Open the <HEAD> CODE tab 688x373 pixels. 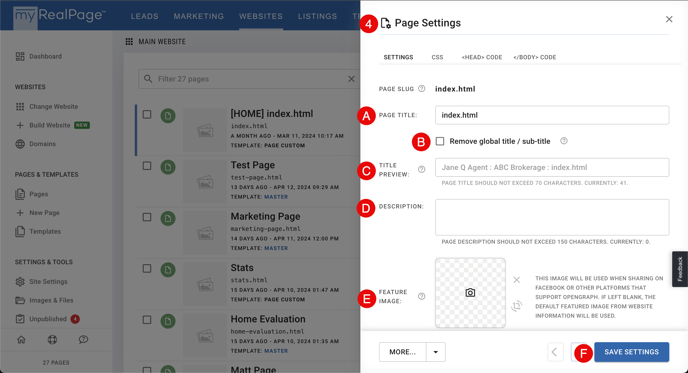(x=482, y=57)
